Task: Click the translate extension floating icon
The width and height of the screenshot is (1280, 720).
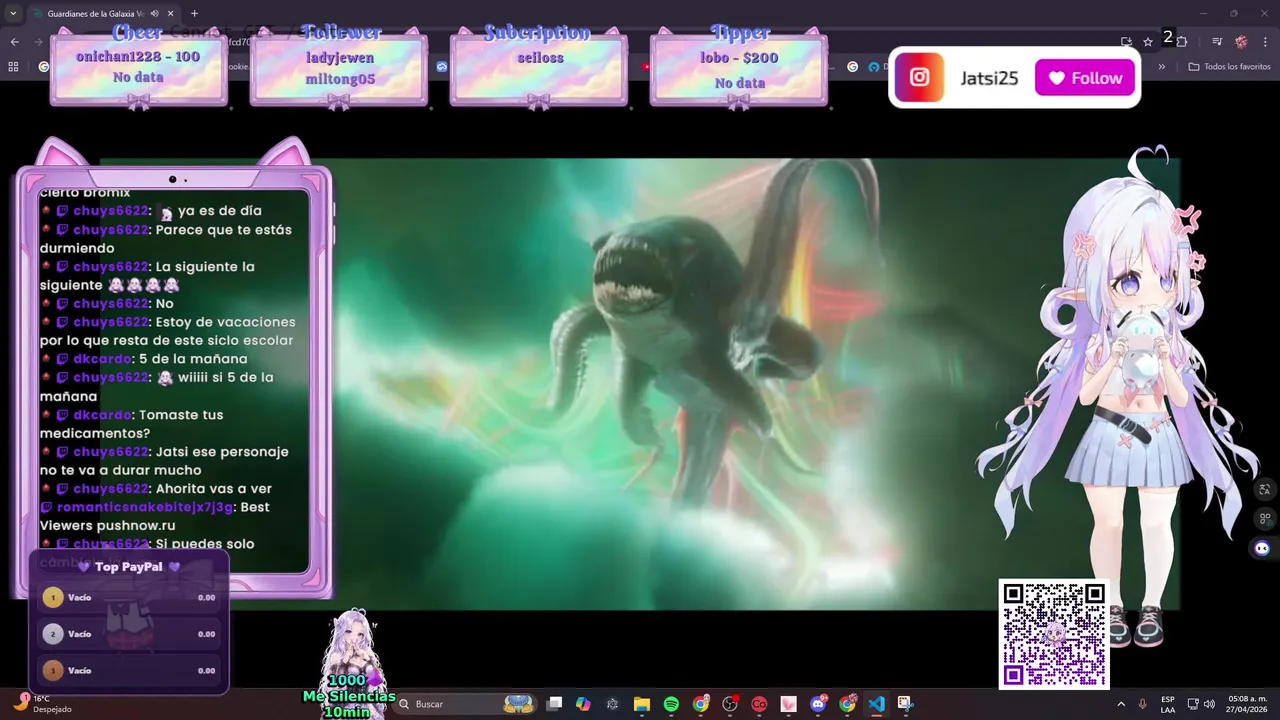Action: tap(1265, 490)
